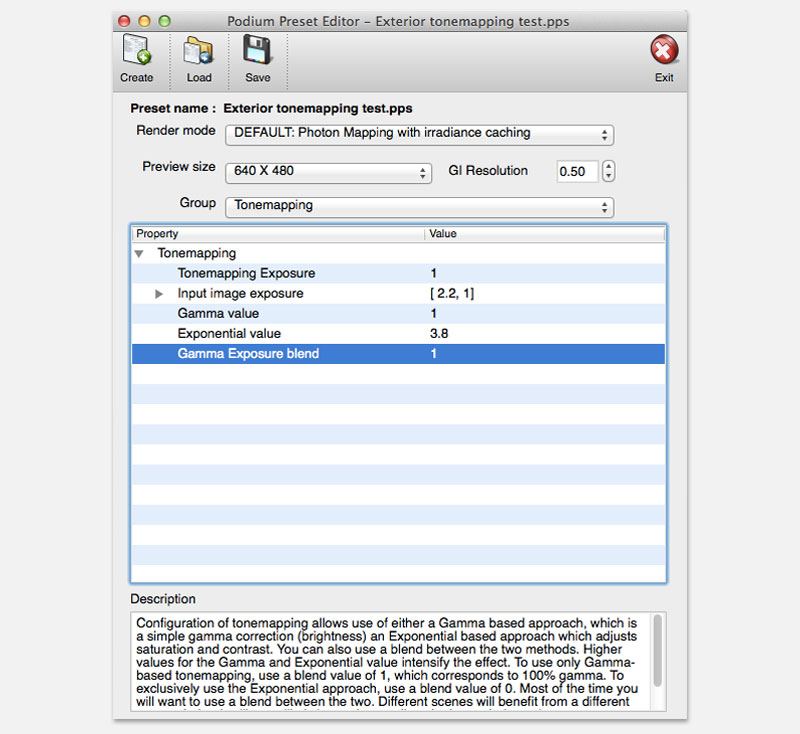The height and width of the screenshot is (734, 800).
Task: Zoom the window with the green button
Action: pos(164,21)
